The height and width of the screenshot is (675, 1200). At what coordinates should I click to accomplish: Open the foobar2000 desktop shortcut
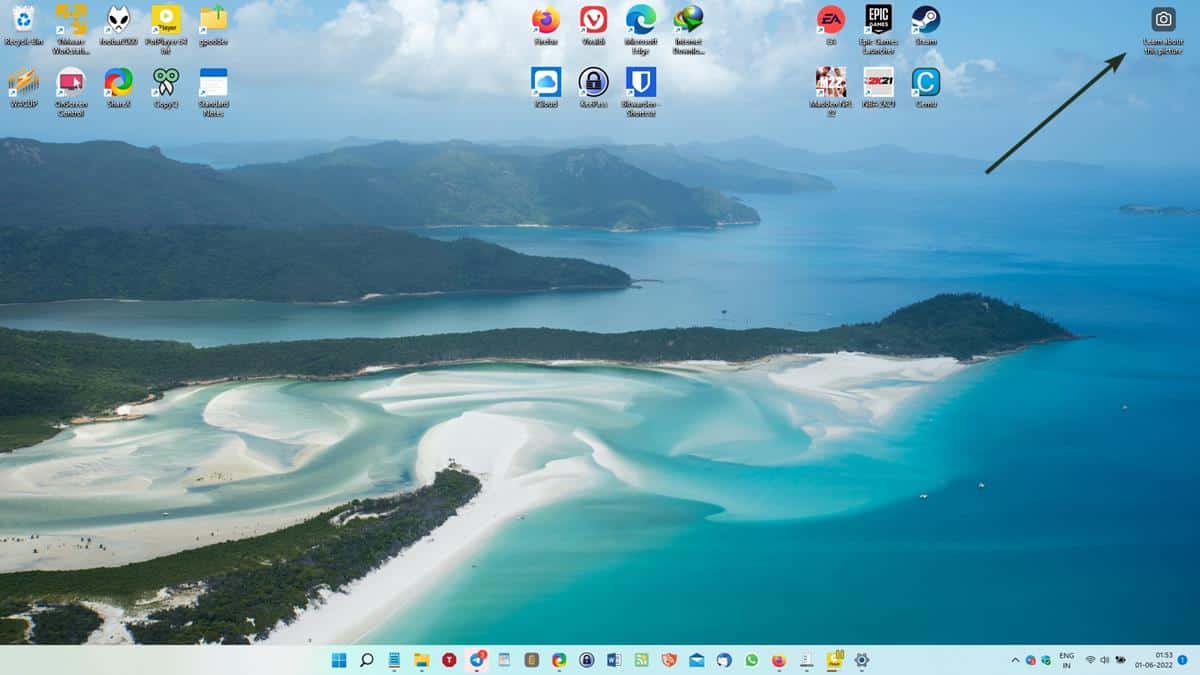pyautogui.click(x=118, y=27)
